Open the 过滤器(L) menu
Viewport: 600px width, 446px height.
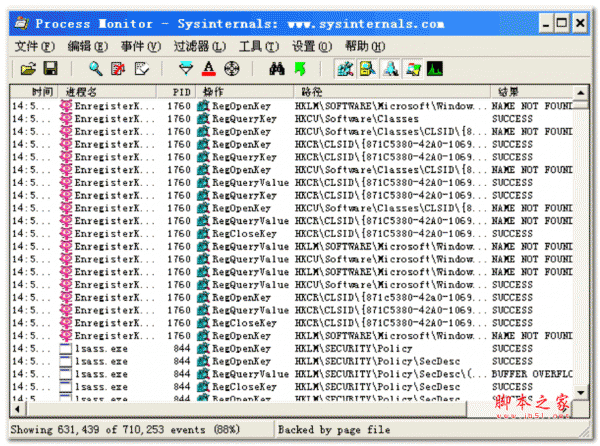tap(199, 46)
